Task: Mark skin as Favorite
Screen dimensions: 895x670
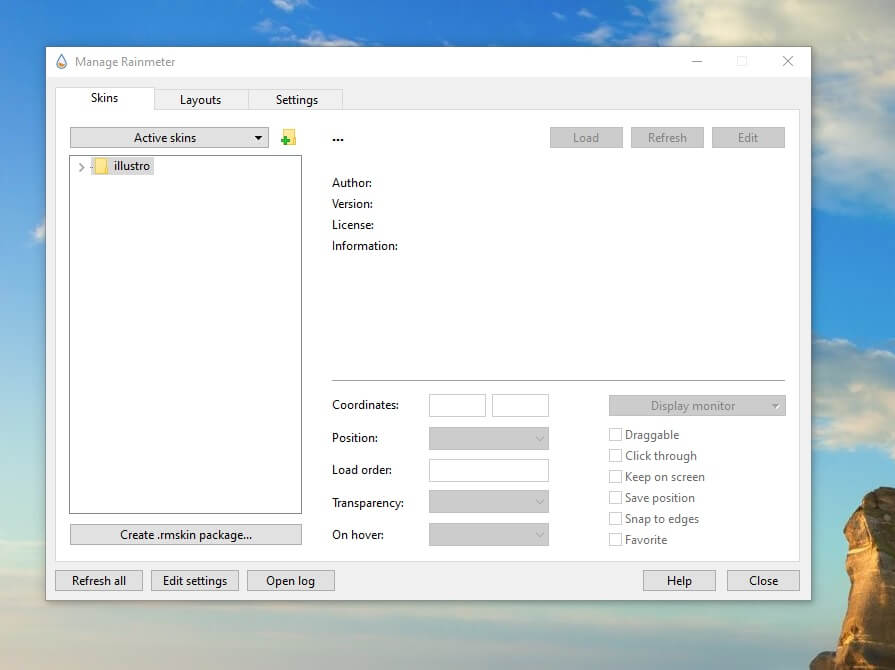Action: coord(615,539)
